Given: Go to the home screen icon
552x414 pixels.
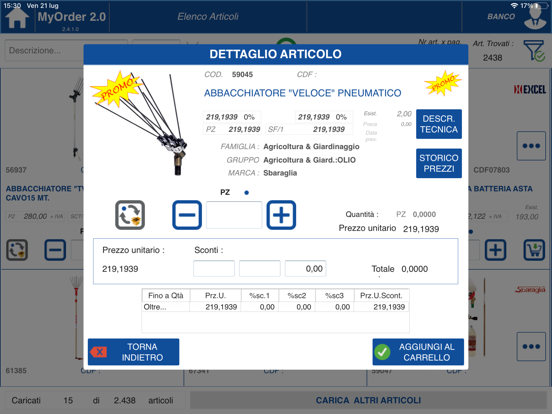Looking at the screenshot, I should (17, 18).
